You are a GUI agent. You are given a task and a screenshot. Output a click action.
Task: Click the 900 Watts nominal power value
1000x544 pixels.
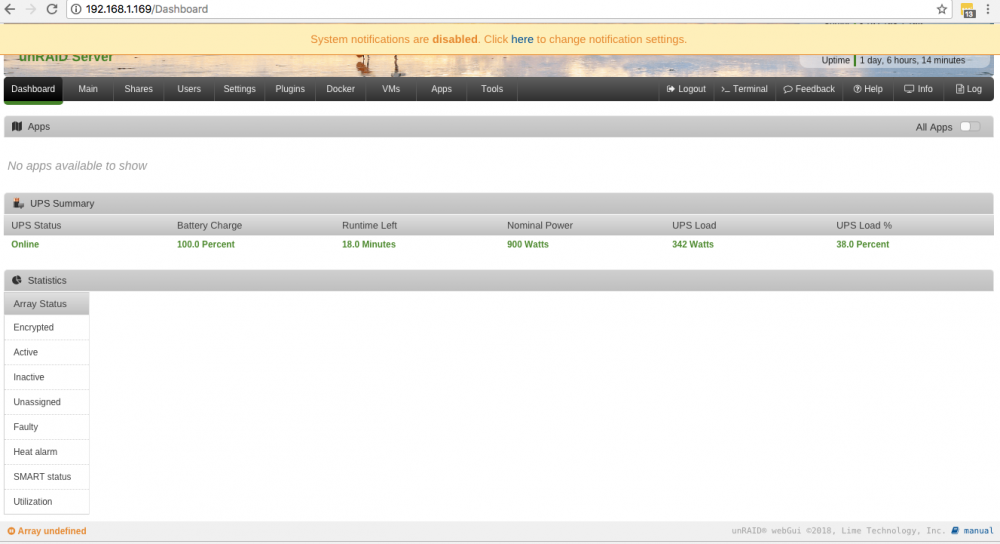coord(527,244)
